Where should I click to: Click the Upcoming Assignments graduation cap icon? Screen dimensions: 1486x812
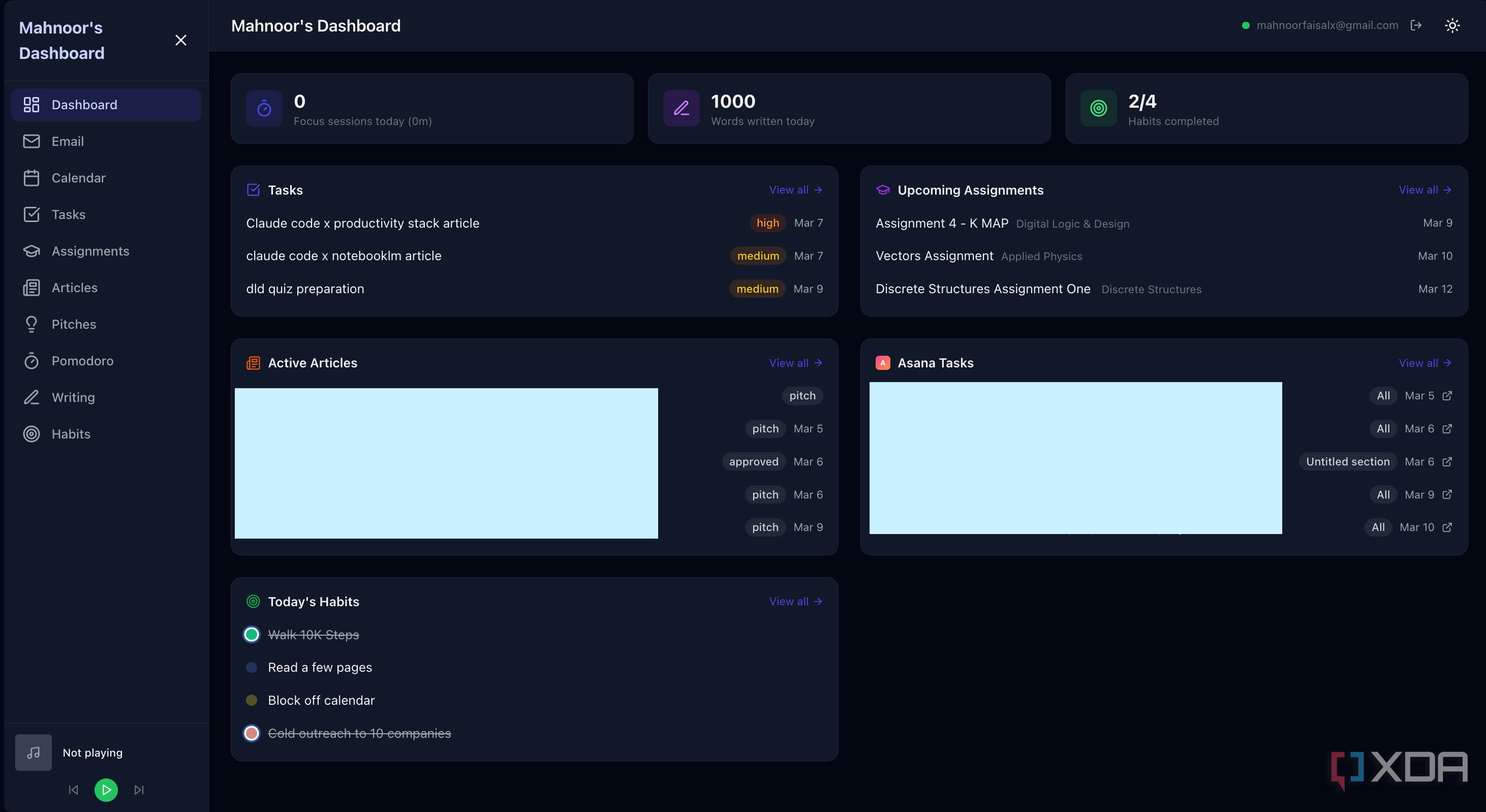point(883,190)
